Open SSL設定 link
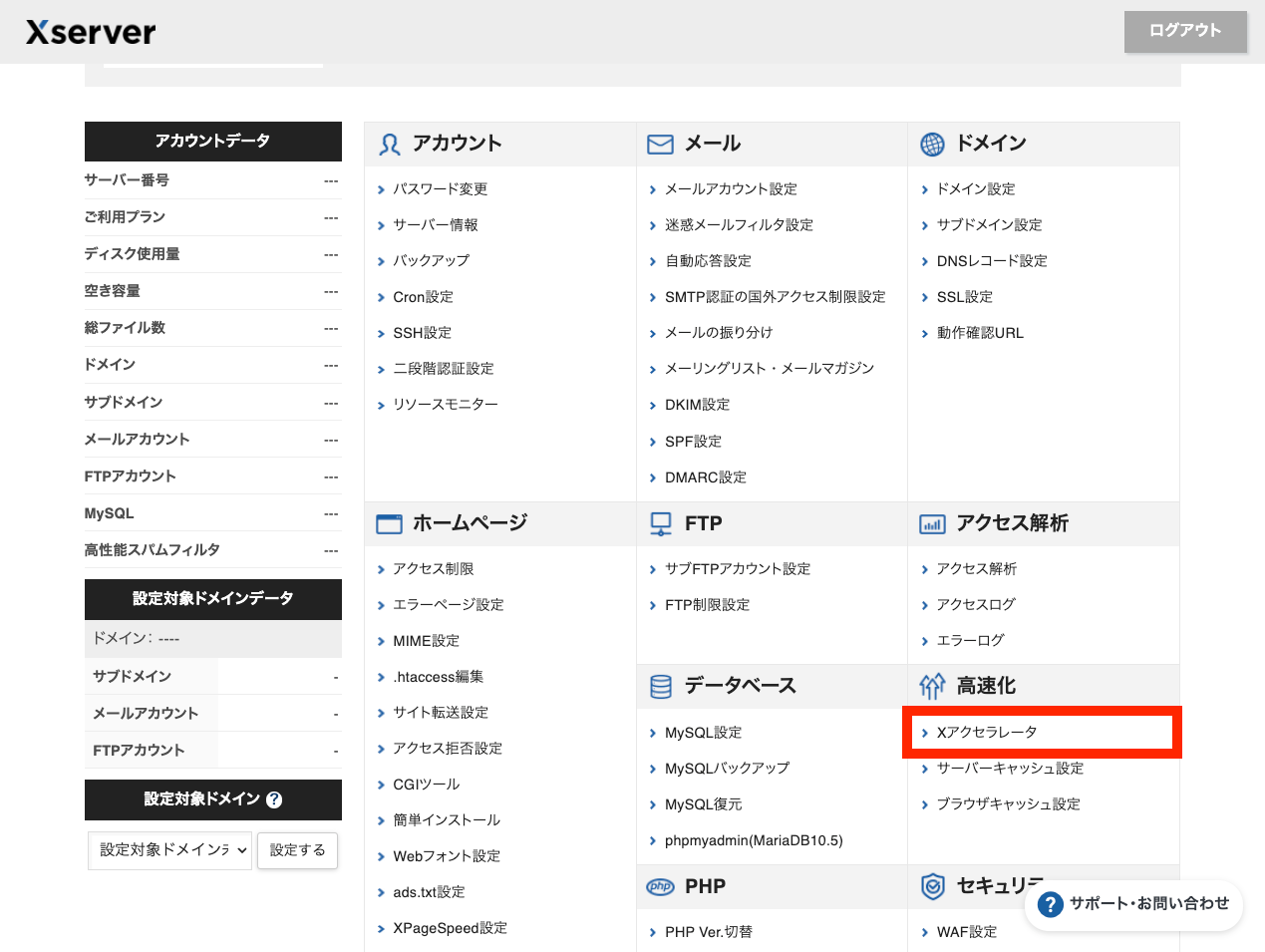This screenshot has width=1265, height=952. 964,296
